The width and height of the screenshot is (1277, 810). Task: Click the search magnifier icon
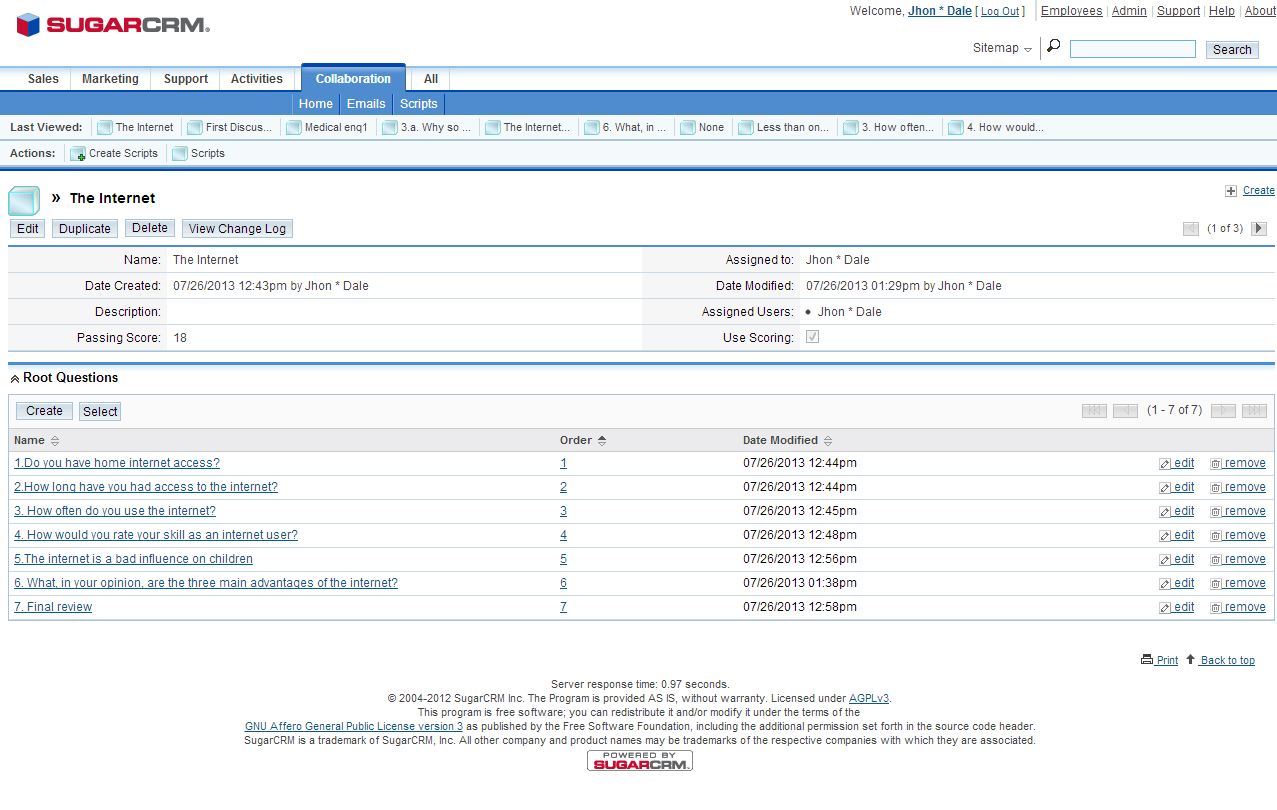(x=1053, y=47)
